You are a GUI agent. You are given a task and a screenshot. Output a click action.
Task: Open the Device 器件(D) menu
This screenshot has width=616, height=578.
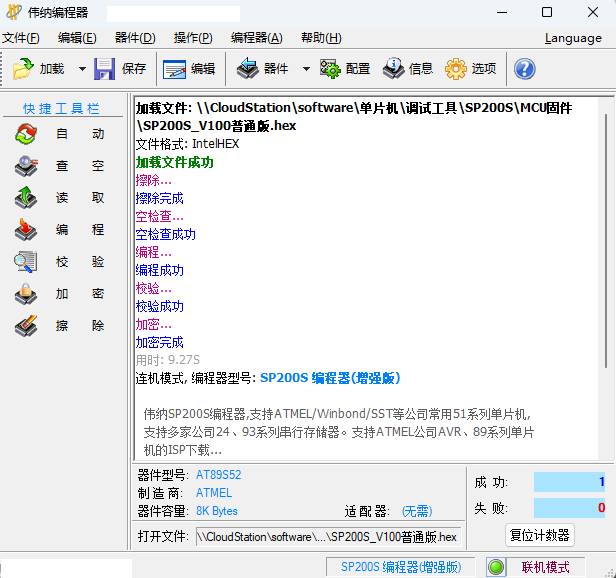click(x=135, y=38)
